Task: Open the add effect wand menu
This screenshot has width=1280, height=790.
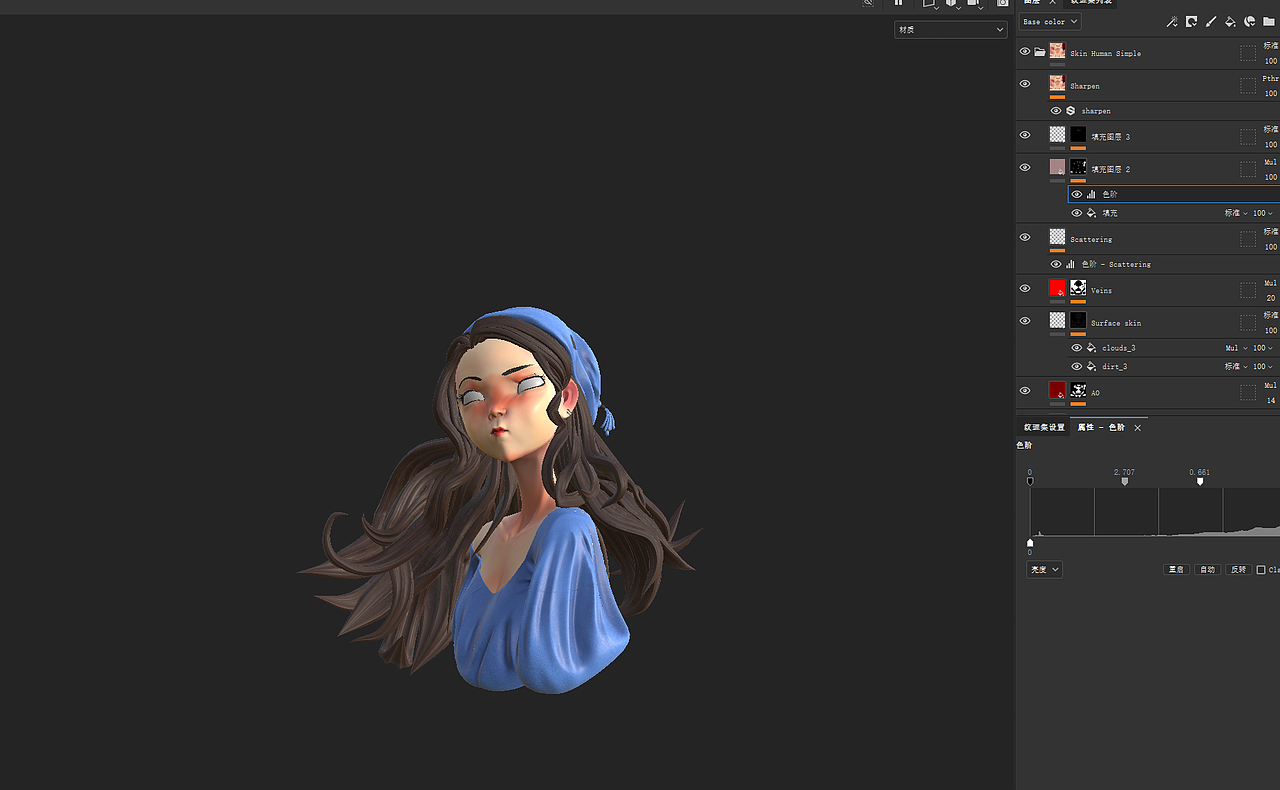Action: (x=1172, y=21)
